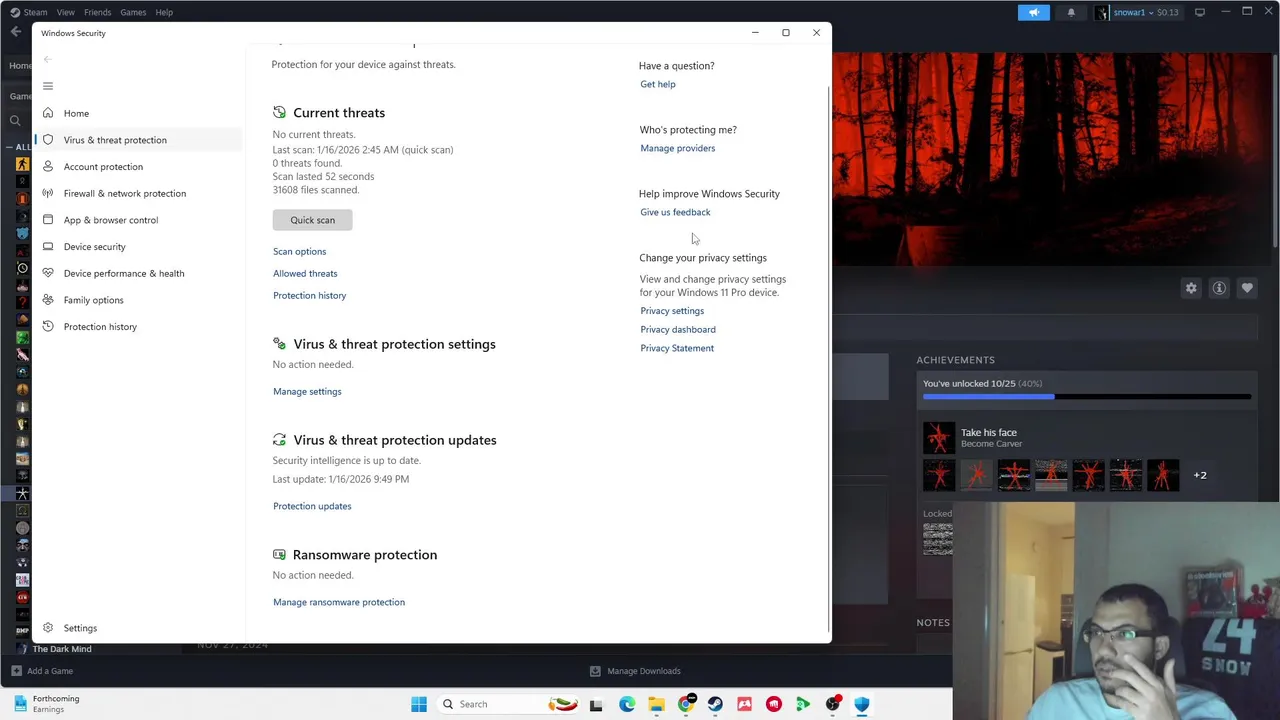Click the back arrow in Windows Security
This screenshot has height=720, width=1280.
47,59
